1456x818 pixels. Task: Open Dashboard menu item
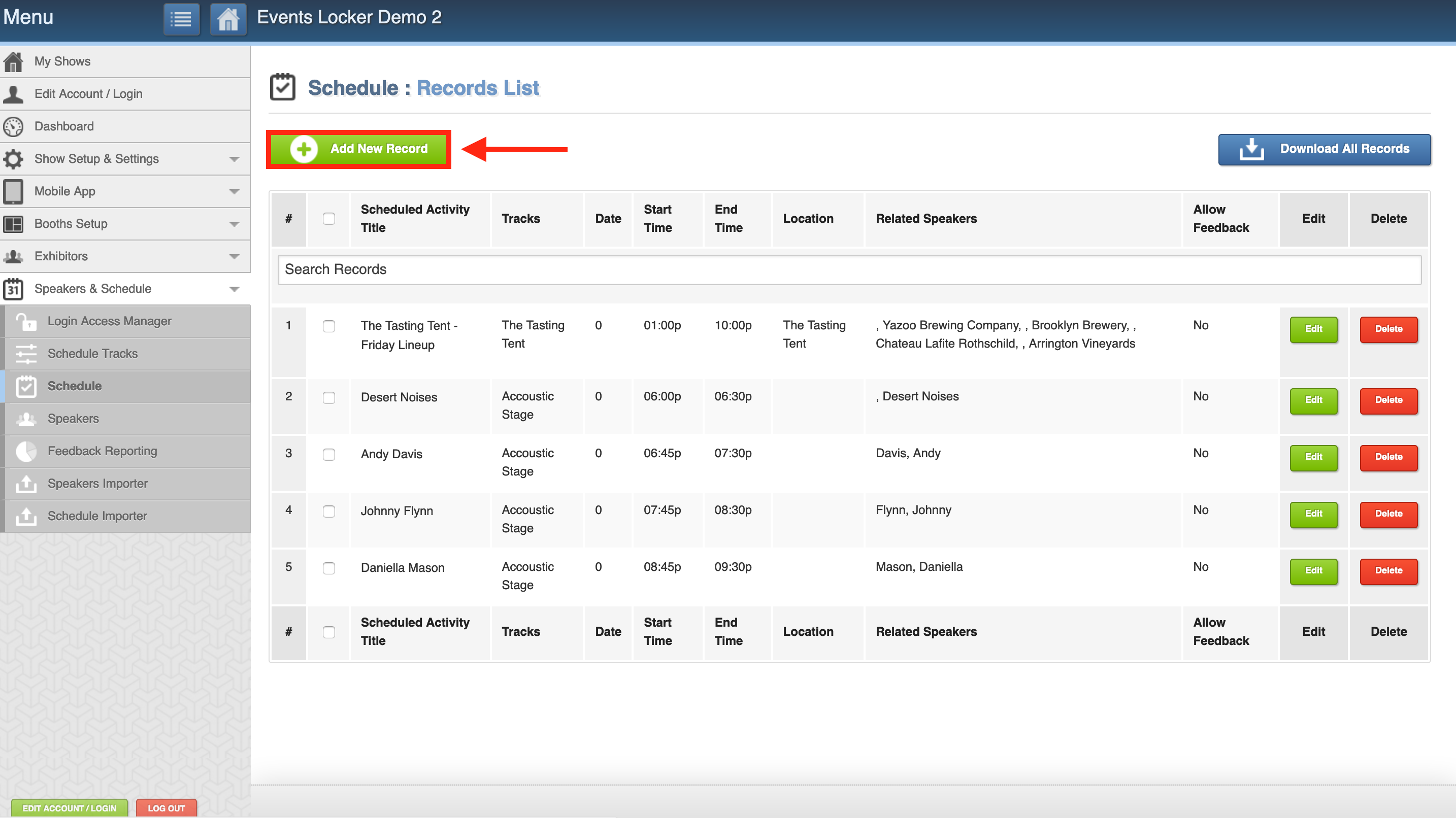[125, 126]
